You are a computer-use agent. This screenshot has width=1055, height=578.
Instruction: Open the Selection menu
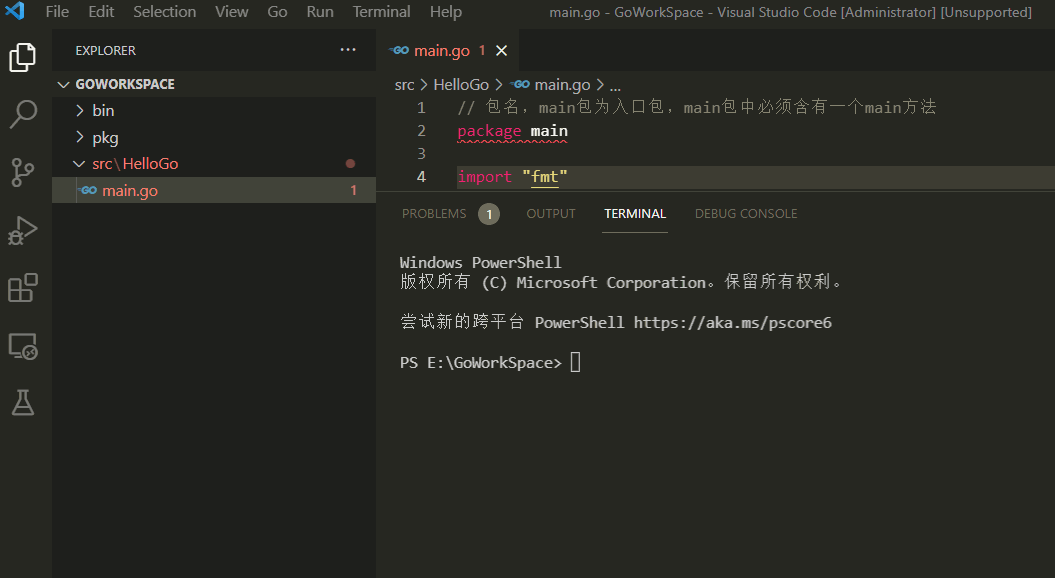(165, 11)
